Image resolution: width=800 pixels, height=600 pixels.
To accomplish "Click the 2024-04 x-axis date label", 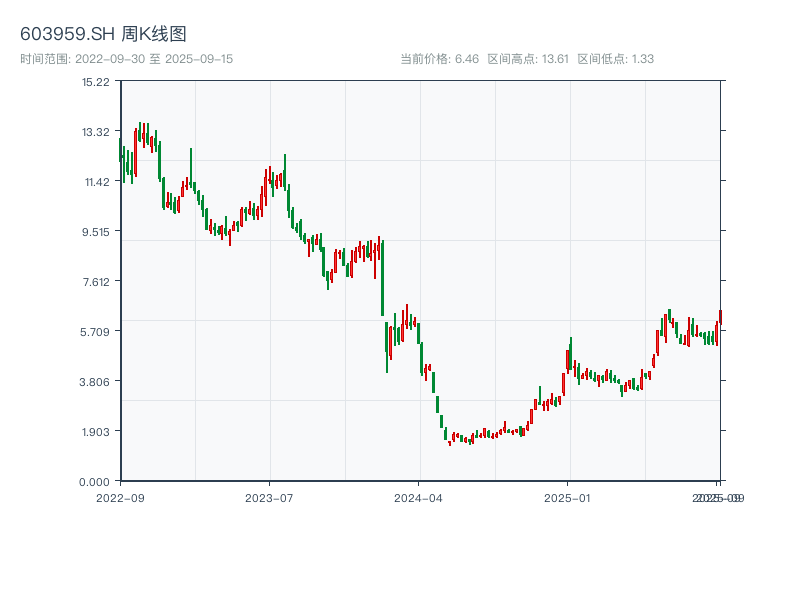I will pyautogui.click(x=419, y=497).
